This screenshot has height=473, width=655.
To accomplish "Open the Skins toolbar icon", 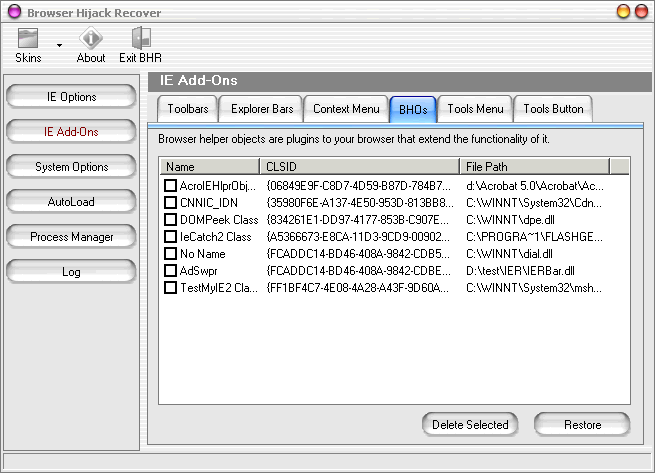I will (28, 38).
